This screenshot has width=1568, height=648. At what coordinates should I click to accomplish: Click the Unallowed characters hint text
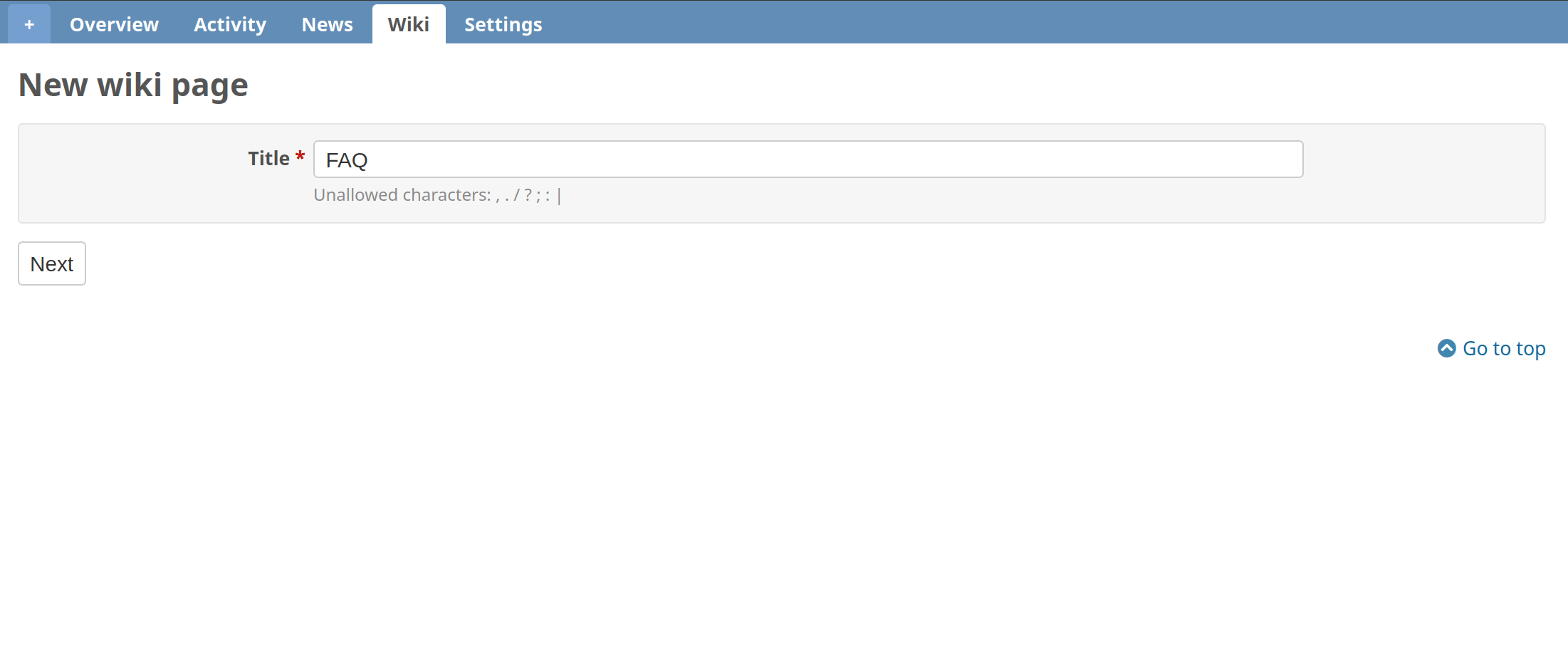(x=402, y=195)
